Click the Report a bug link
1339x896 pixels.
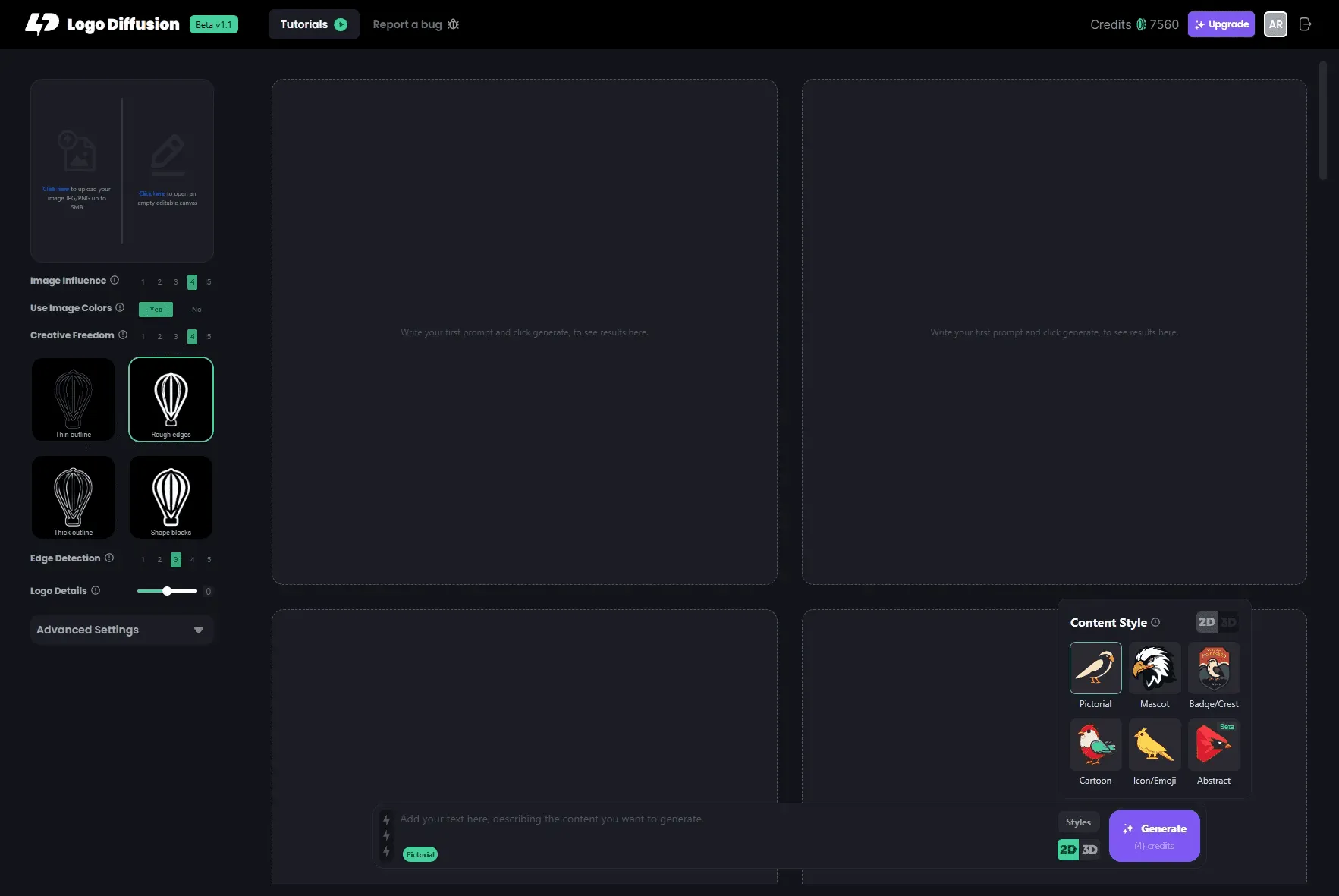[407, 24]
